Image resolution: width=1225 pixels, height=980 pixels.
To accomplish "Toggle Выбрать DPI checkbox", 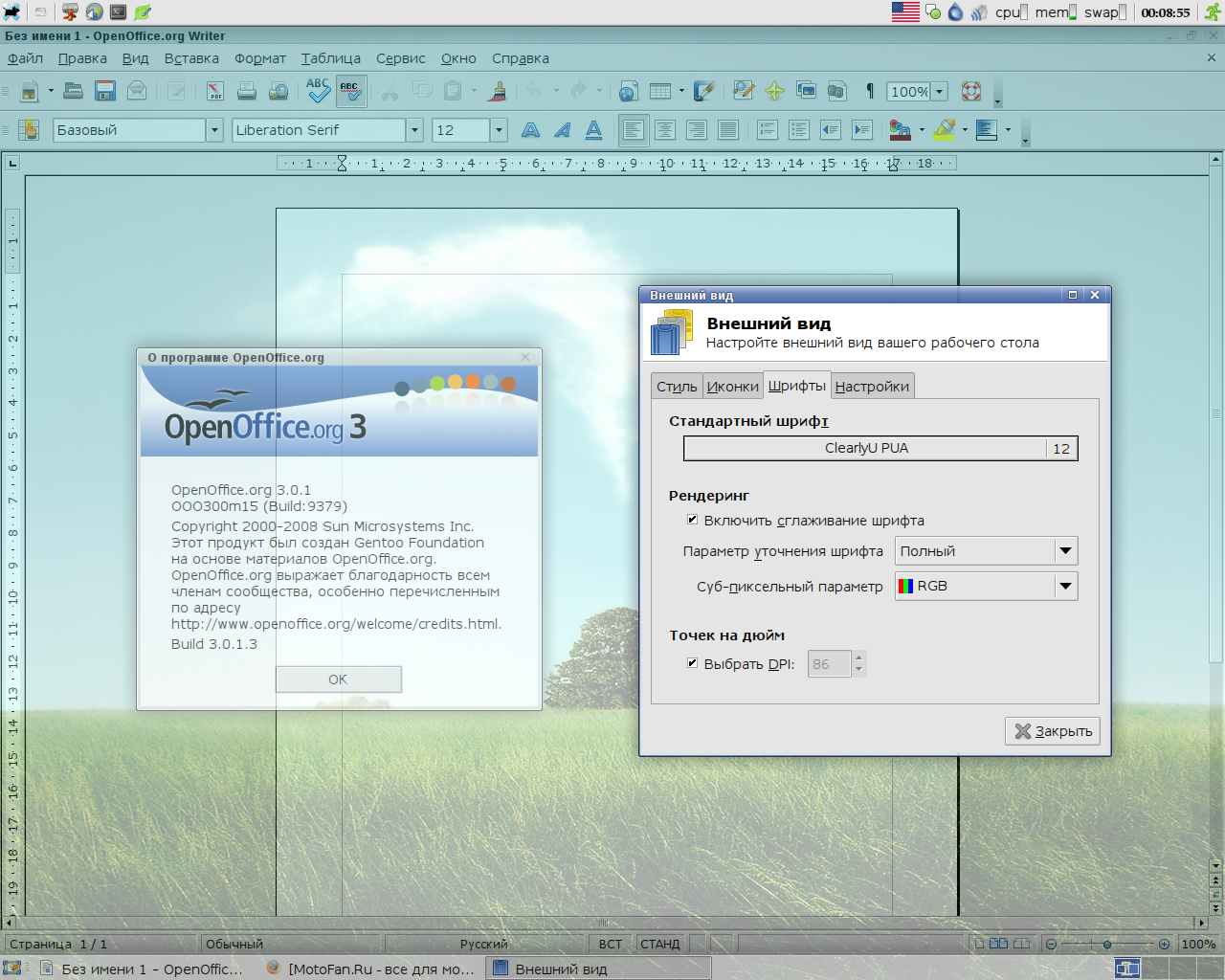I will (x=692, y=662).
